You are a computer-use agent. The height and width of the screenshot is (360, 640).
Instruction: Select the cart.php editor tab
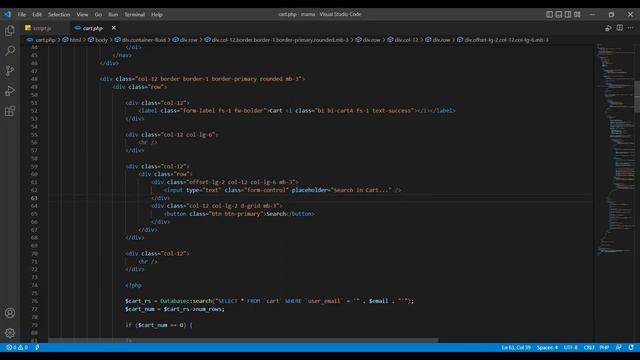92,28
